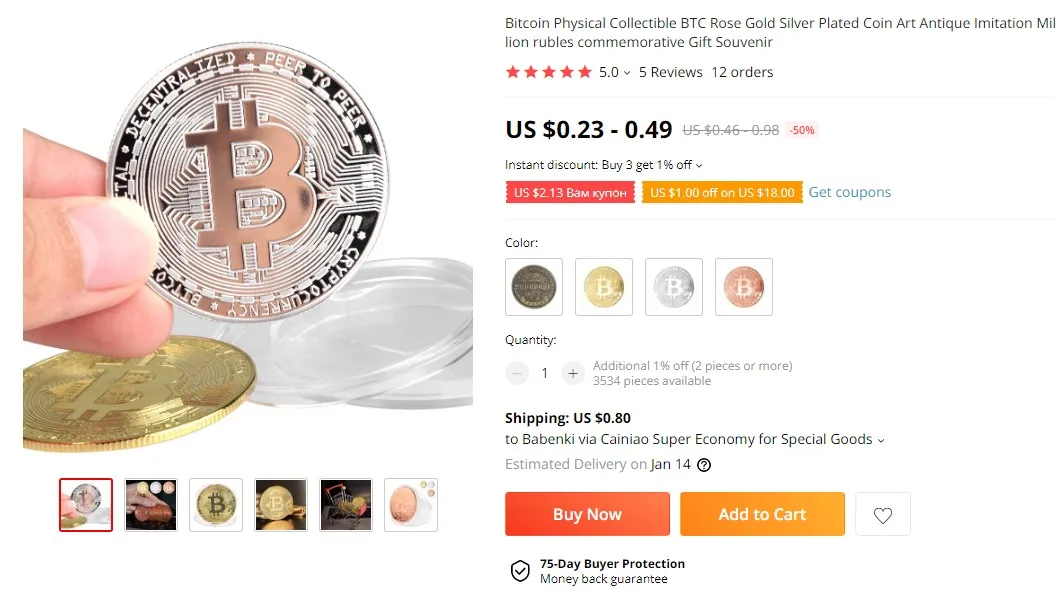Select the rose gold coin color
1062x596 pixels.
744,287
